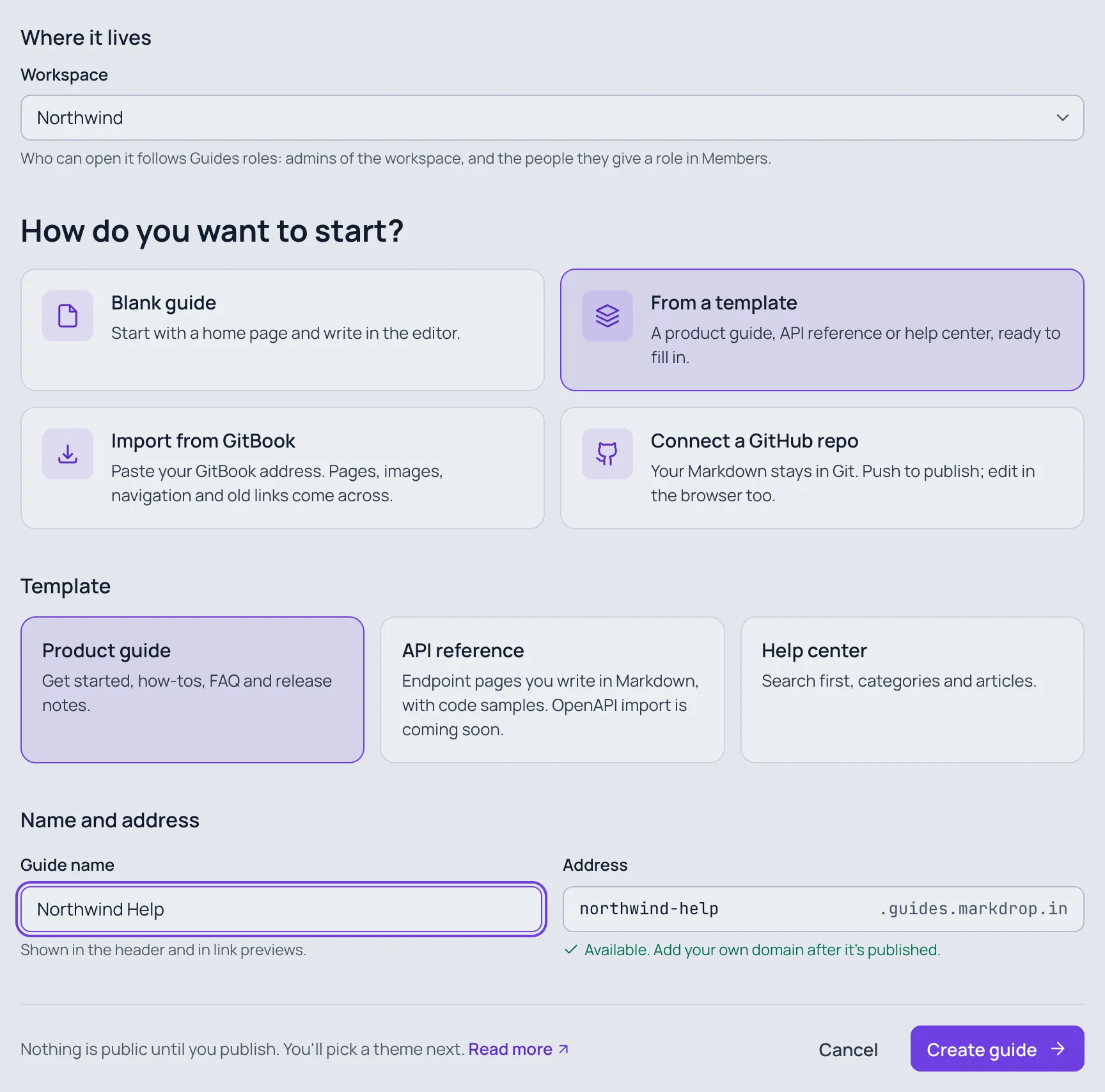The image size is (1105, 1092).
Task: Click the 'How do you want to start?' heading
Action: coord(212,231)
